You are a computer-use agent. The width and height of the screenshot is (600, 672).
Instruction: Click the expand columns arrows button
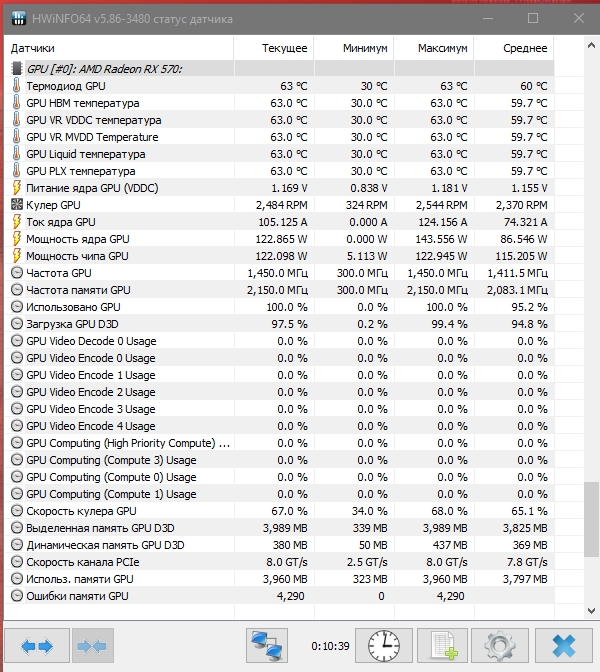[x=37, y=646]
